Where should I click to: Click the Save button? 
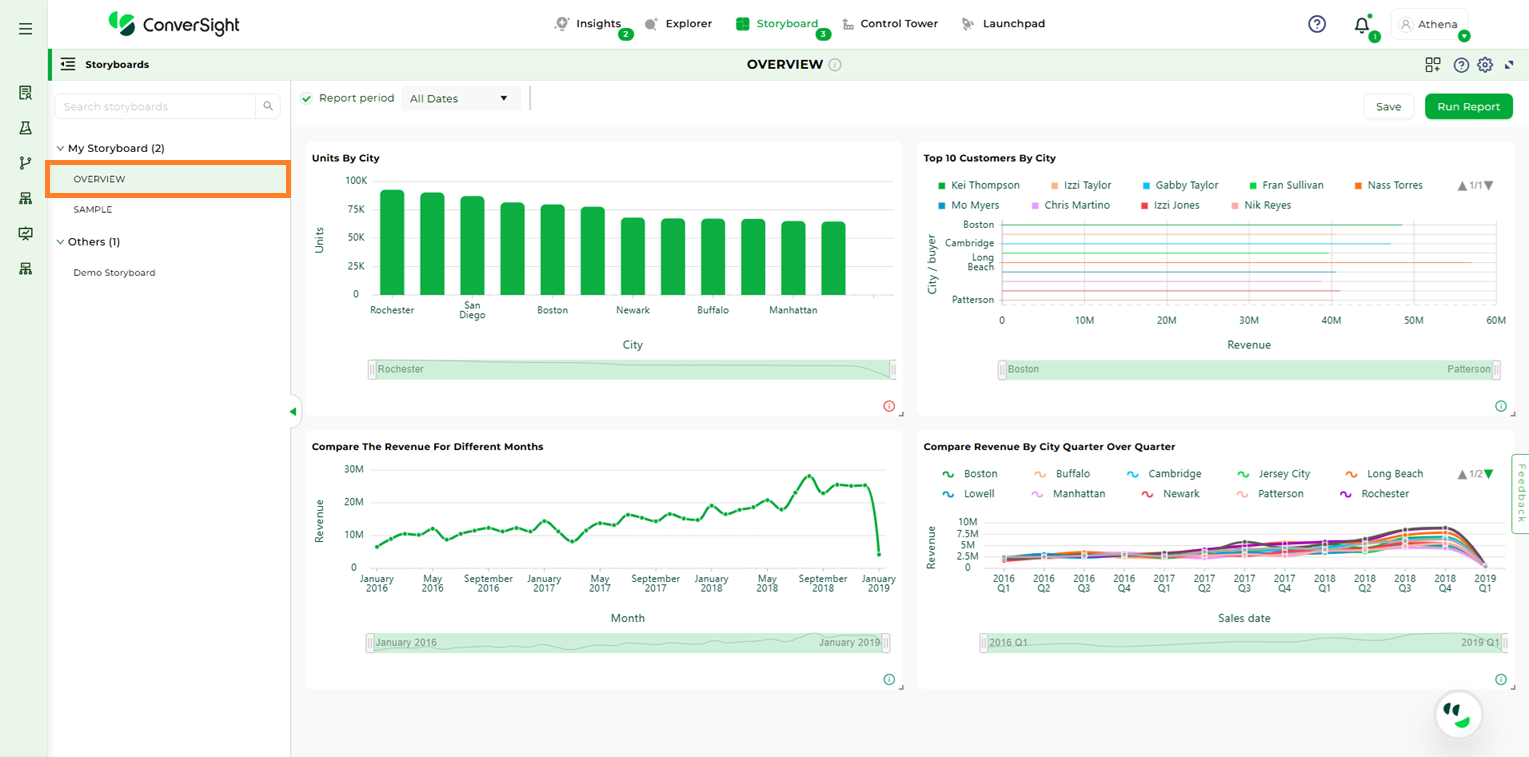[x=1388, y=107]
